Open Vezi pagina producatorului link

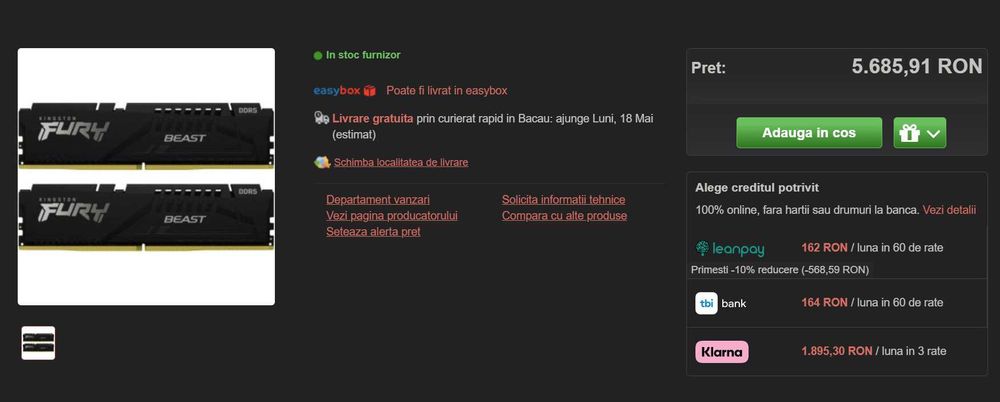[392, 216]
